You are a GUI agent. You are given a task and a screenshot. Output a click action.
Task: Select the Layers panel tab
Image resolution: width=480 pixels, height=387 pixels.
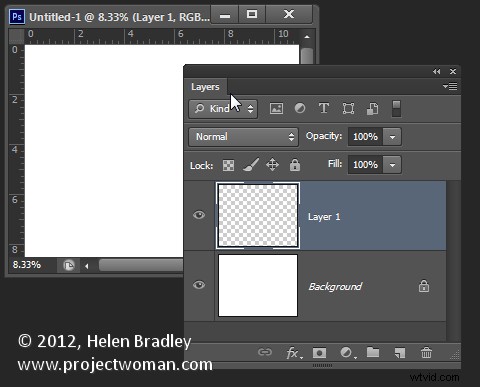[205, 87]
